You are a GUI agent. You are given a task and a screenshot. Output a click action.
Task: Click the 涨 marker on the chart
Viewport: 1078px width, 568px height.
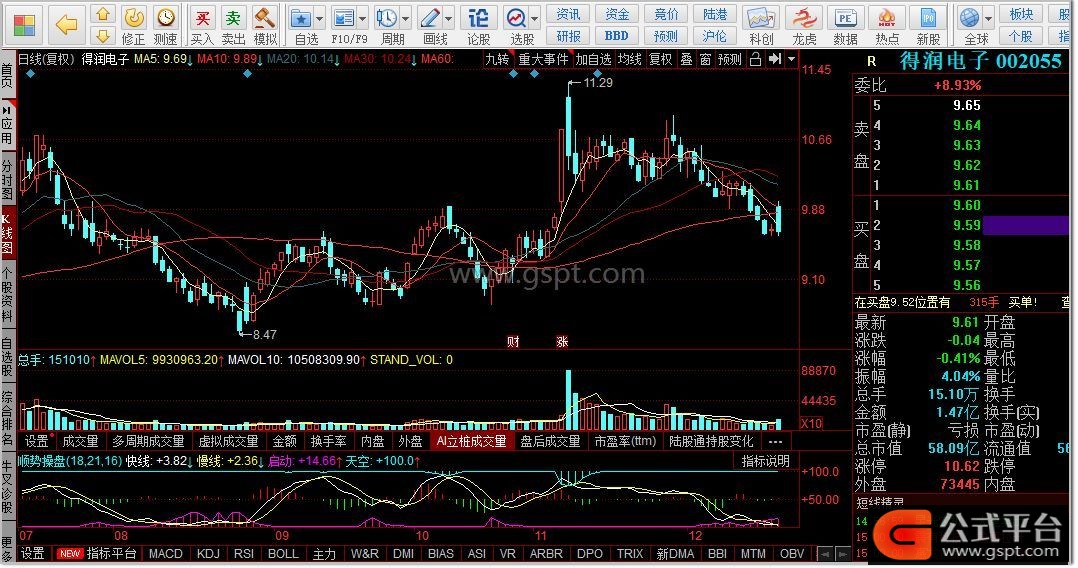[x=562, y=342]
